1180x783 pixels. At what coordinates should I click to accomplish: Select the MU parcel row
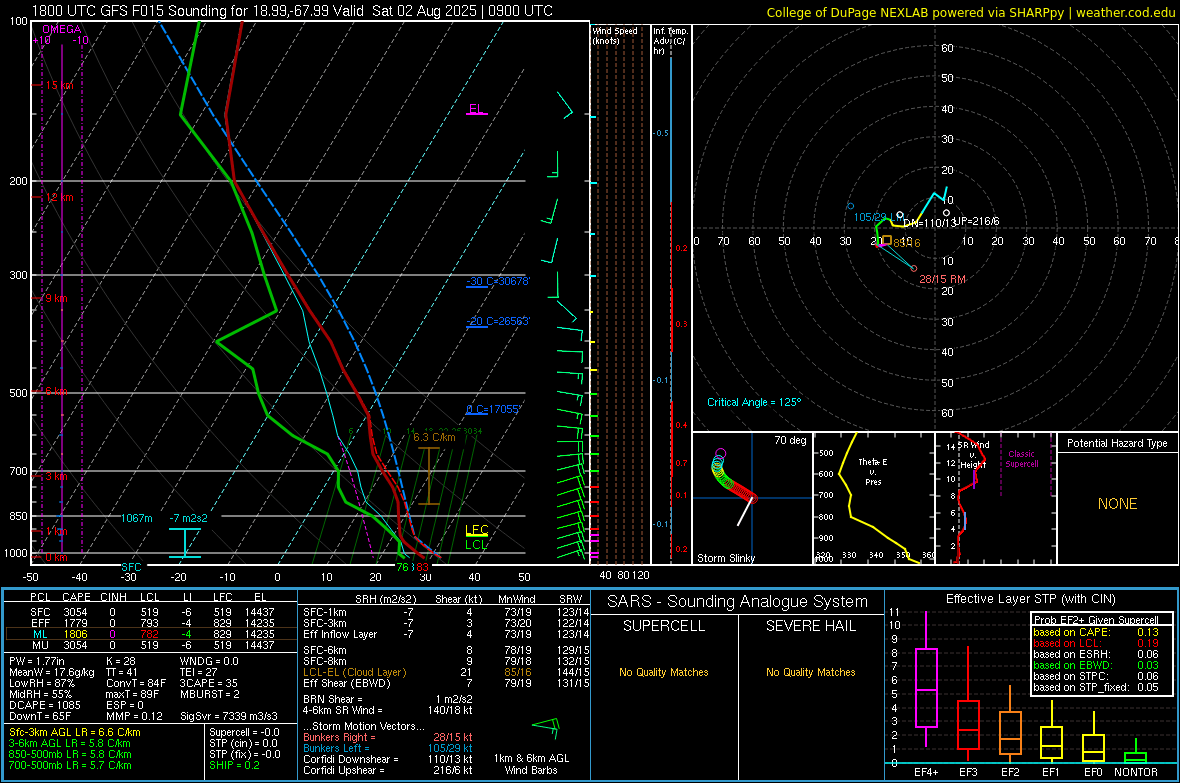pyautogui.click(x=151, y=644)
